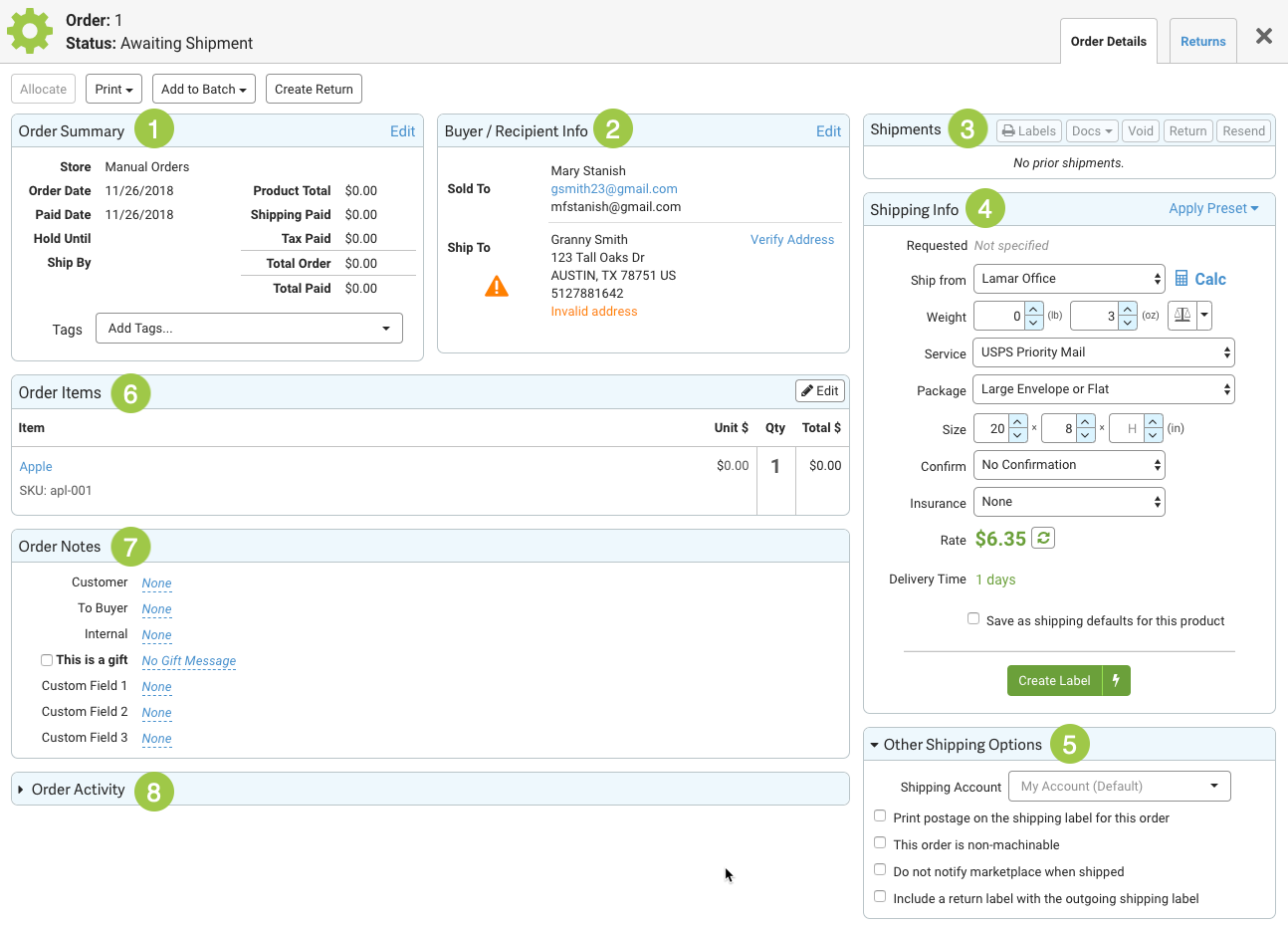The height and width of the screenshot is (927, 1288).
Task: Click the invalid address warning triangle
Action: [497, 287]
